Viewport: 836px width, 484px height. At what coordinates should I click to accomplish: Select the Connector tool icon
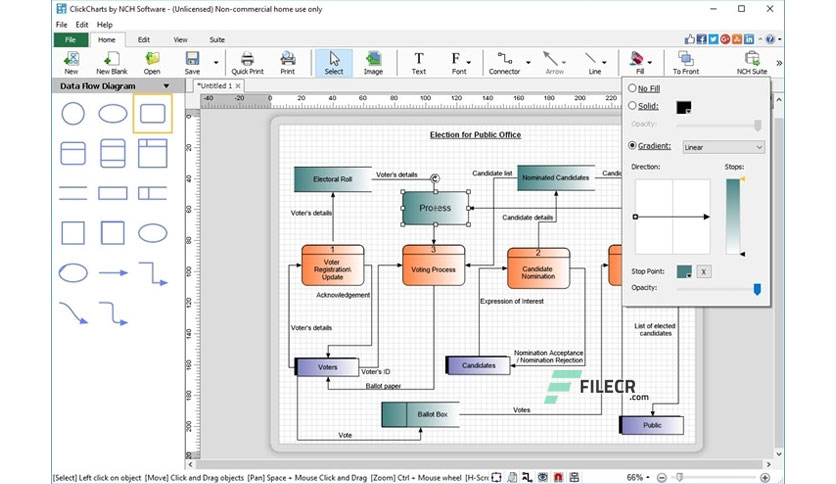tap(504, 58)
